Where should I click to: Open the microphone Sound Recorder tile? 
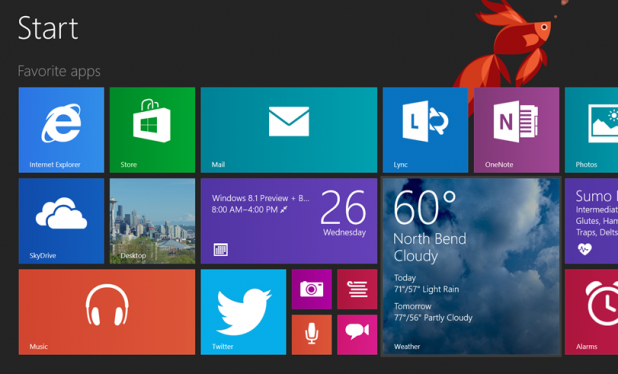click(x=312, y=335)
